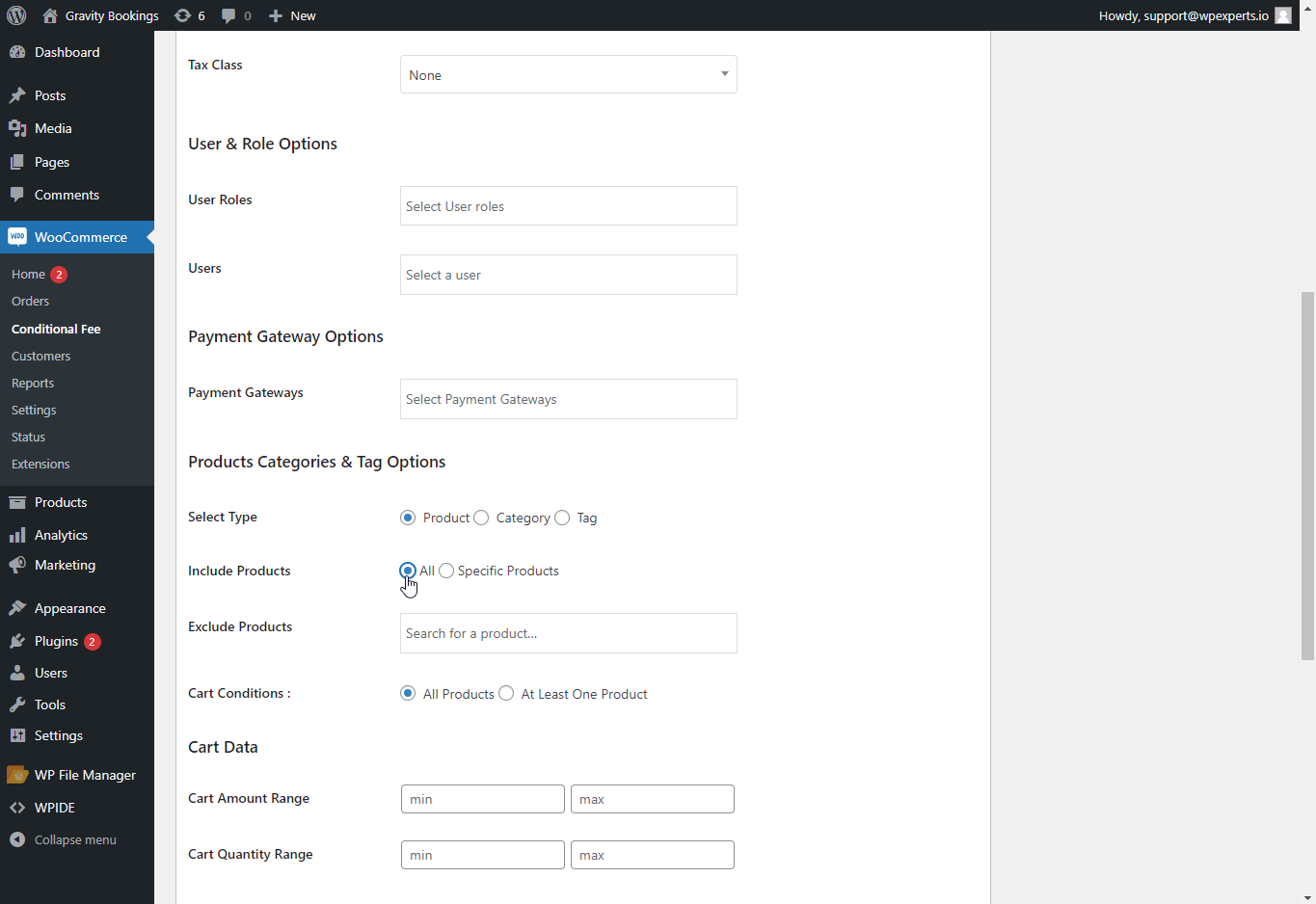This screenshot has height=904, width=1316.
Task: Click the Analytics bar chart icon
Action: [17, 535]
